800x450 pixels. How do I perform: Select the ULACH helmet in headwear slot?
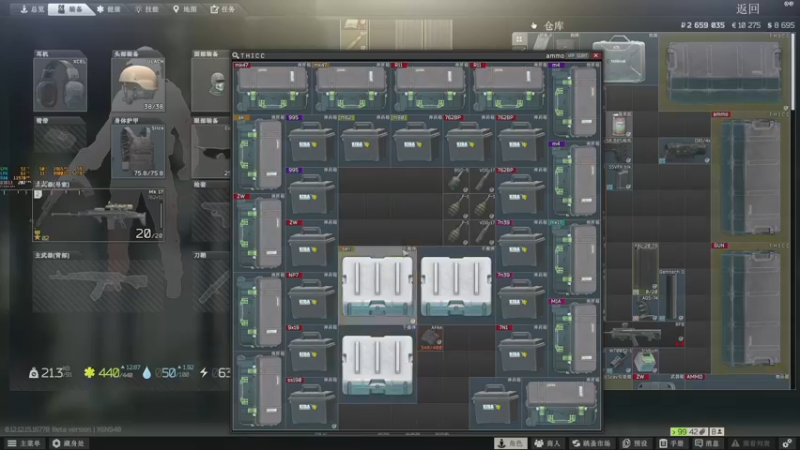point(138,84)
